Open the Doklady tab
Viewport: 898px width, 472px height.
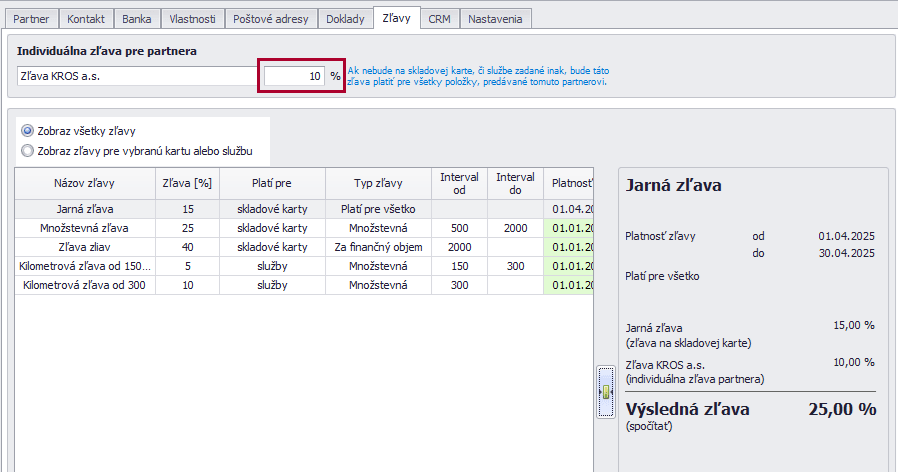point(345,19)
